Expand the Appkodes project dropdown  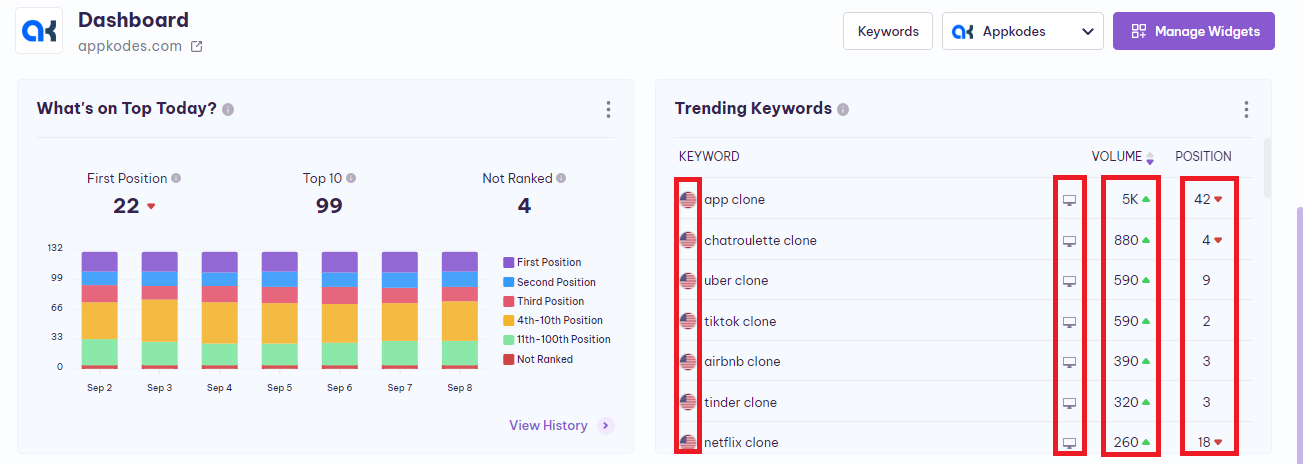pyautogui.click(x=1023, y=31)
